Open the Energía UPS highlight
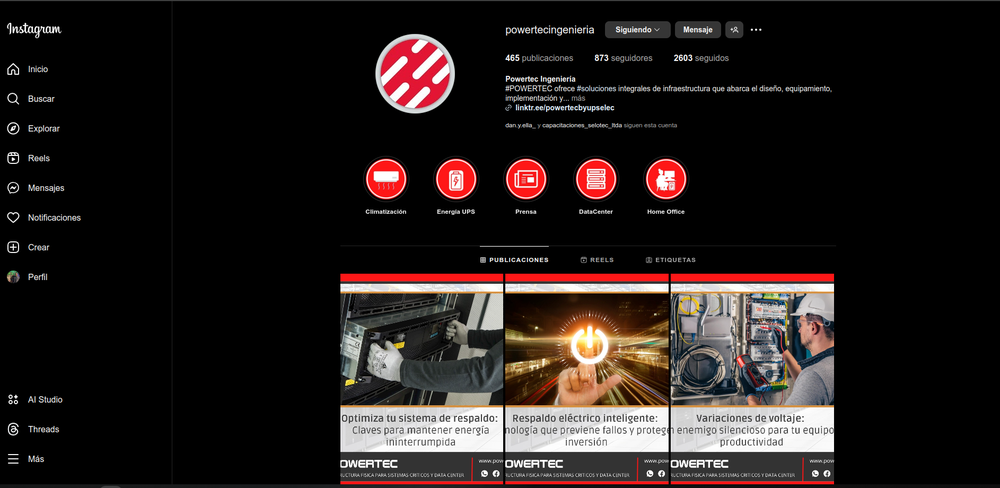 [456, 179]
